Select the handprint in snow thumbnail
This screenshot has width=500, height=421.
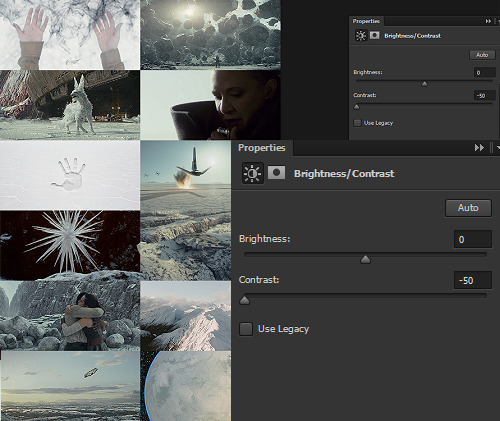(x=70, y=175)
